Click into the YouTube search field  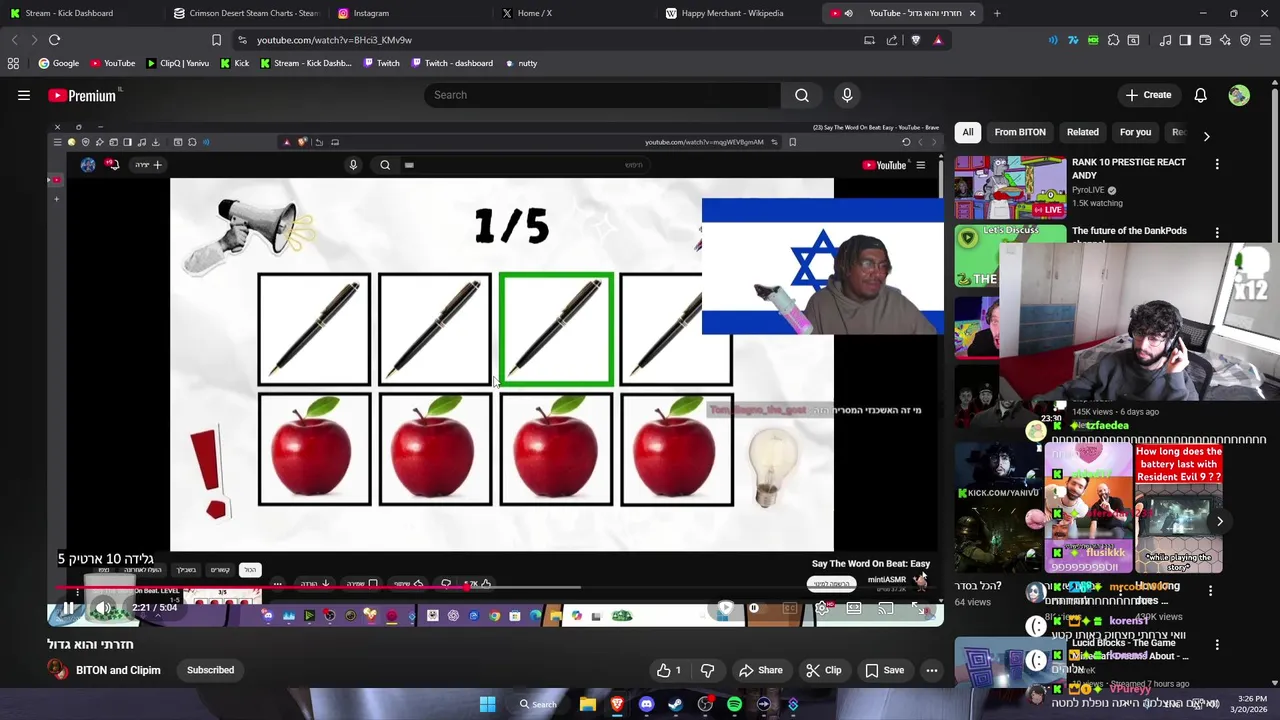[603, 95]
